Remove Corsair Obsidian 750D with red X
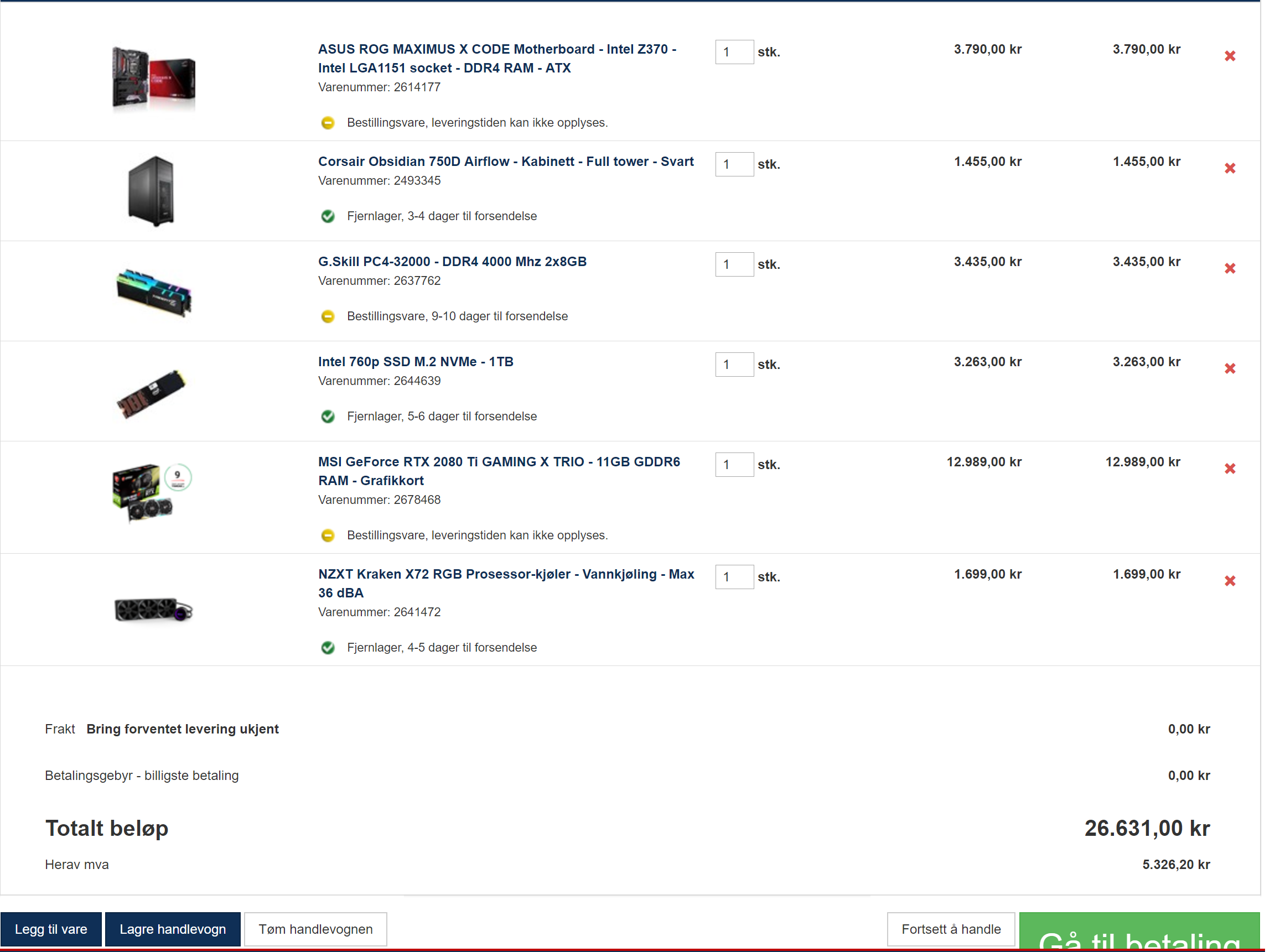The width and height of the screenshot is (1275, 952). [x=1230, y=168]
